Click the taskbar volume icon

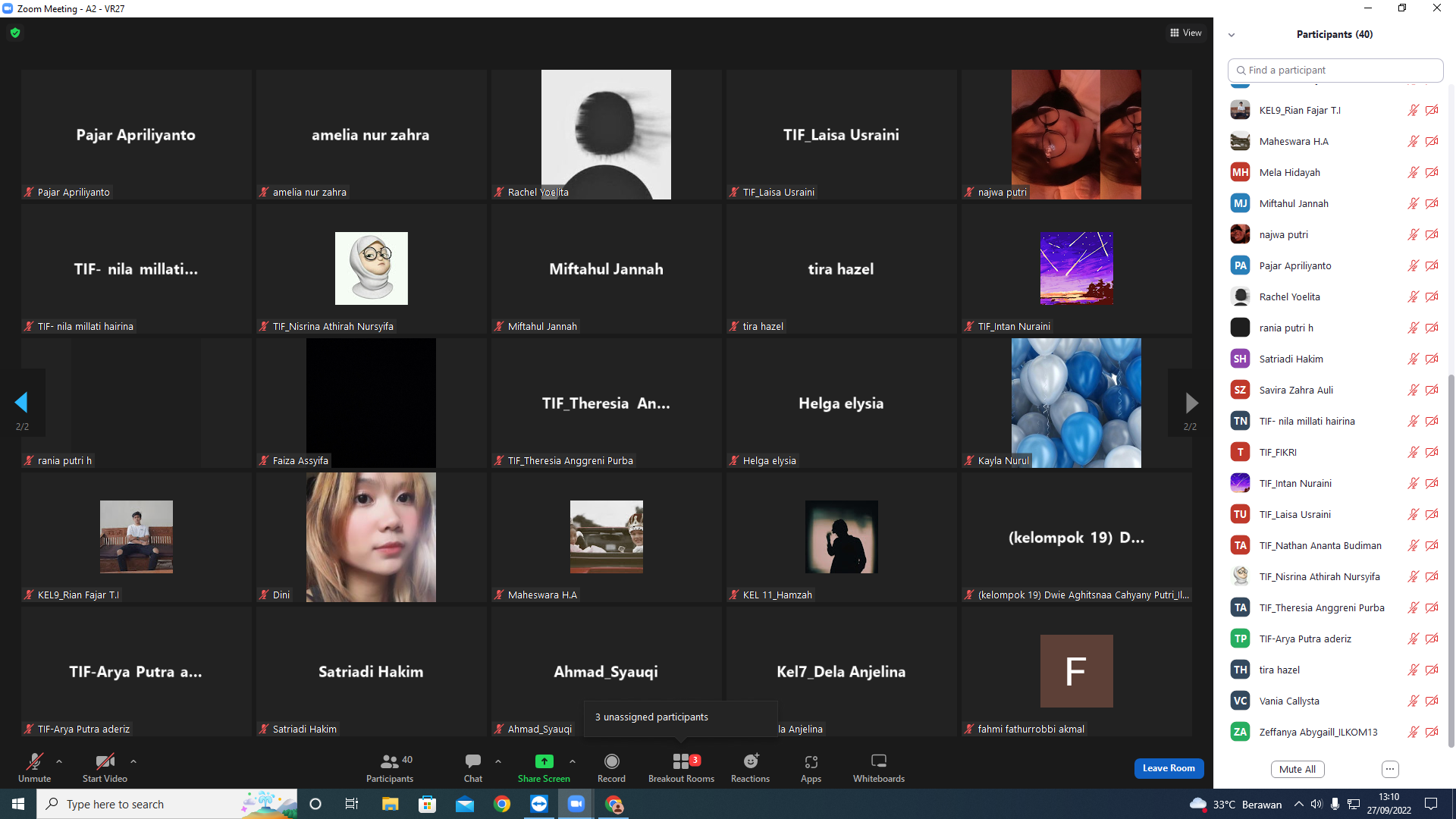tap(1316, 804)
